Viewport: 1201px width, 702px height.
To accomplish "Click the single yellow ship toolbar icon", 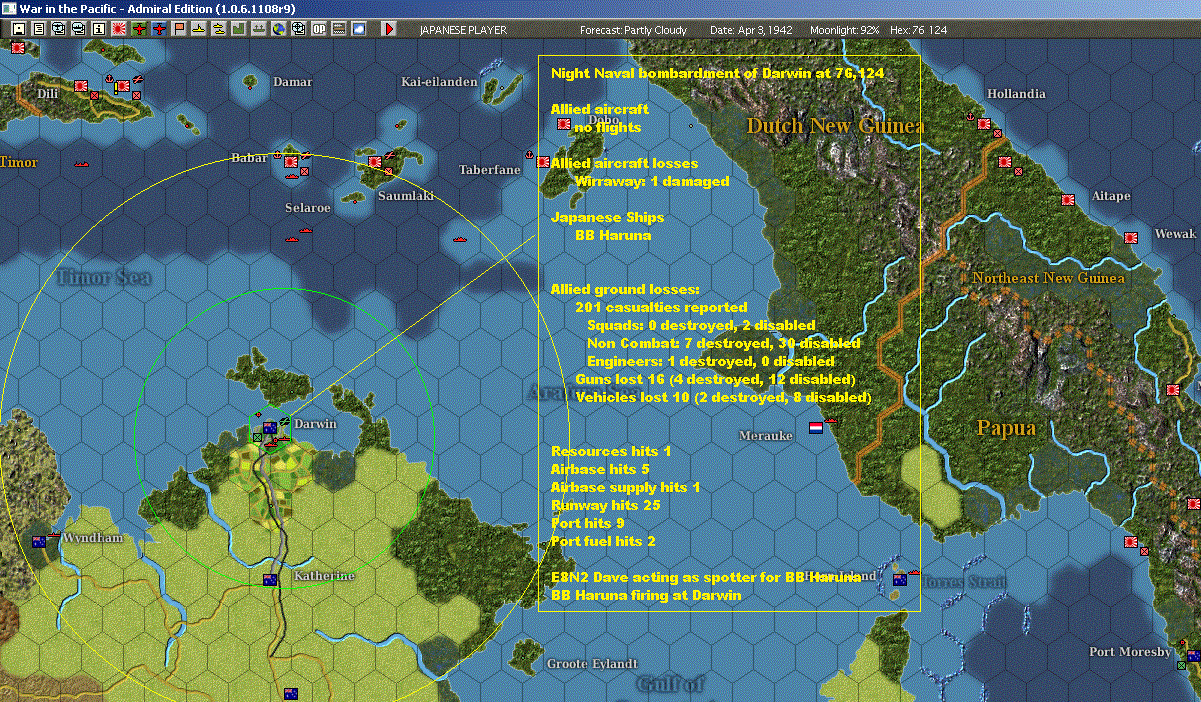I will (199, 29).
